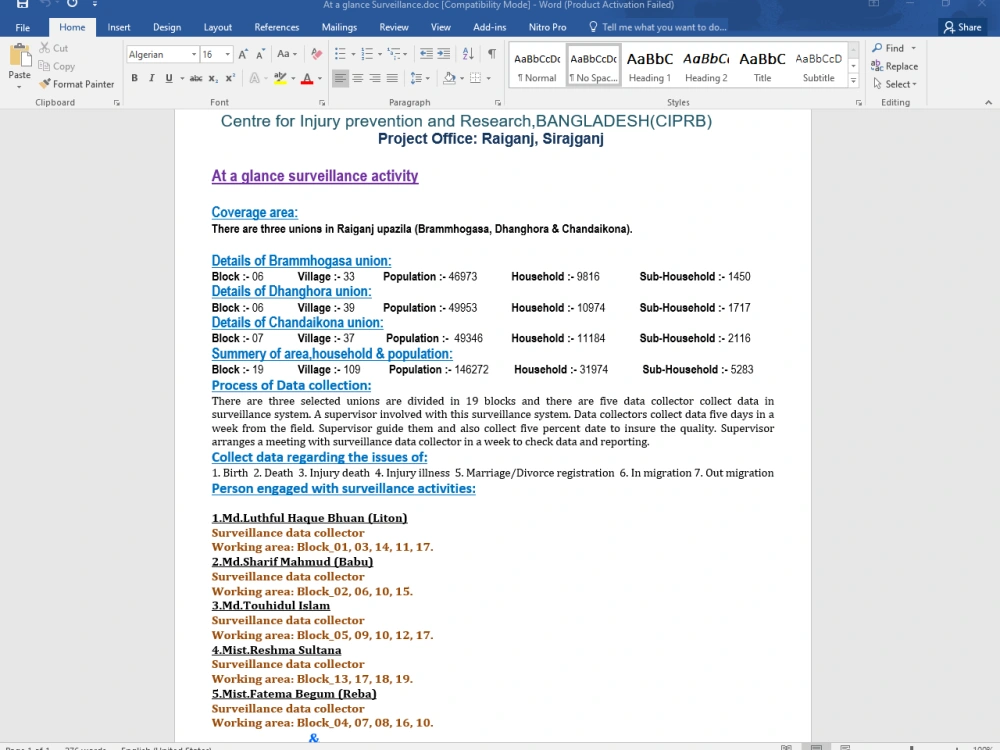Apply paragraph shading paint bucket

[449, 78]
